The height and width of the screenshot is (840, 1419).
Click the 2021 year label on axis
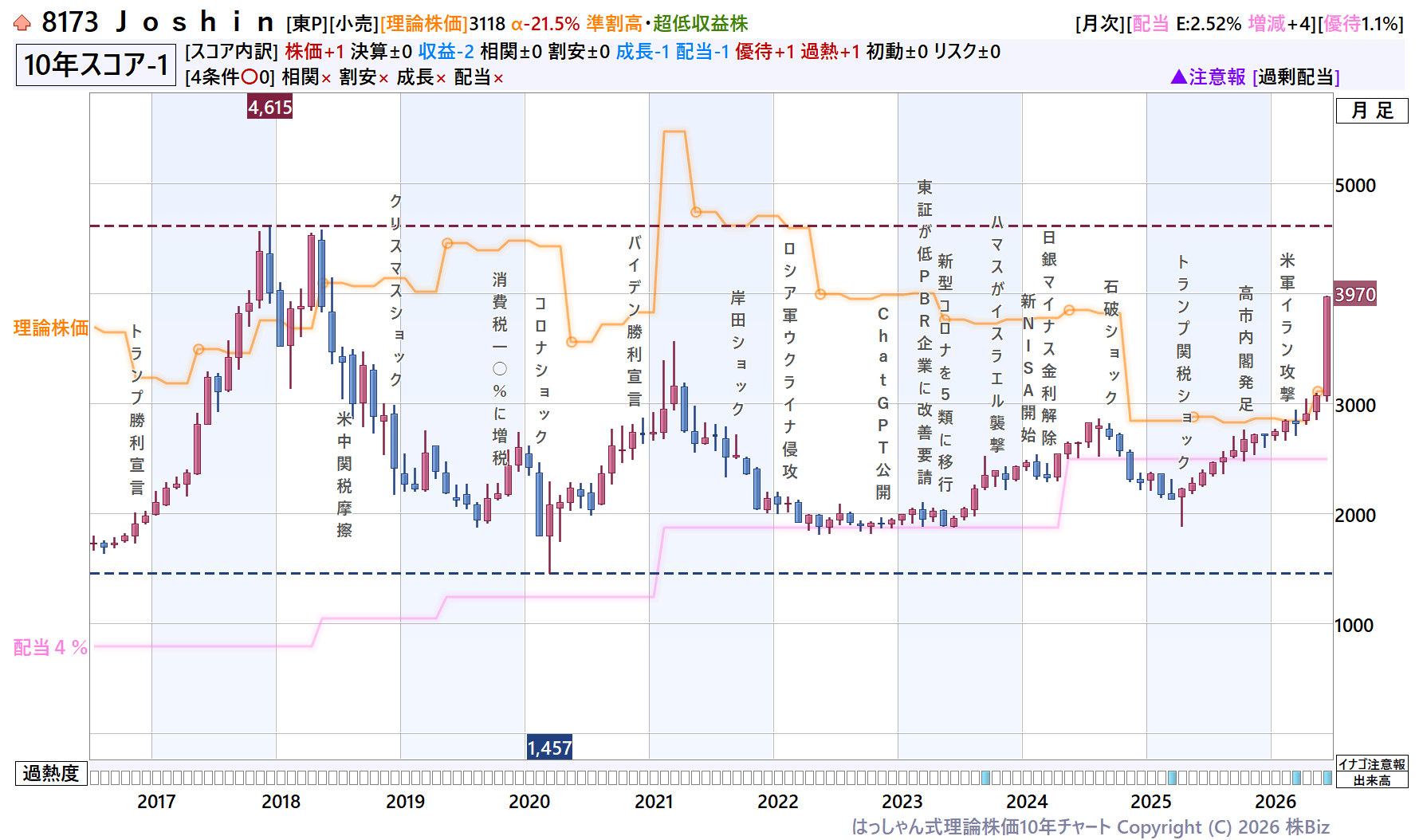tap(654, 801)
